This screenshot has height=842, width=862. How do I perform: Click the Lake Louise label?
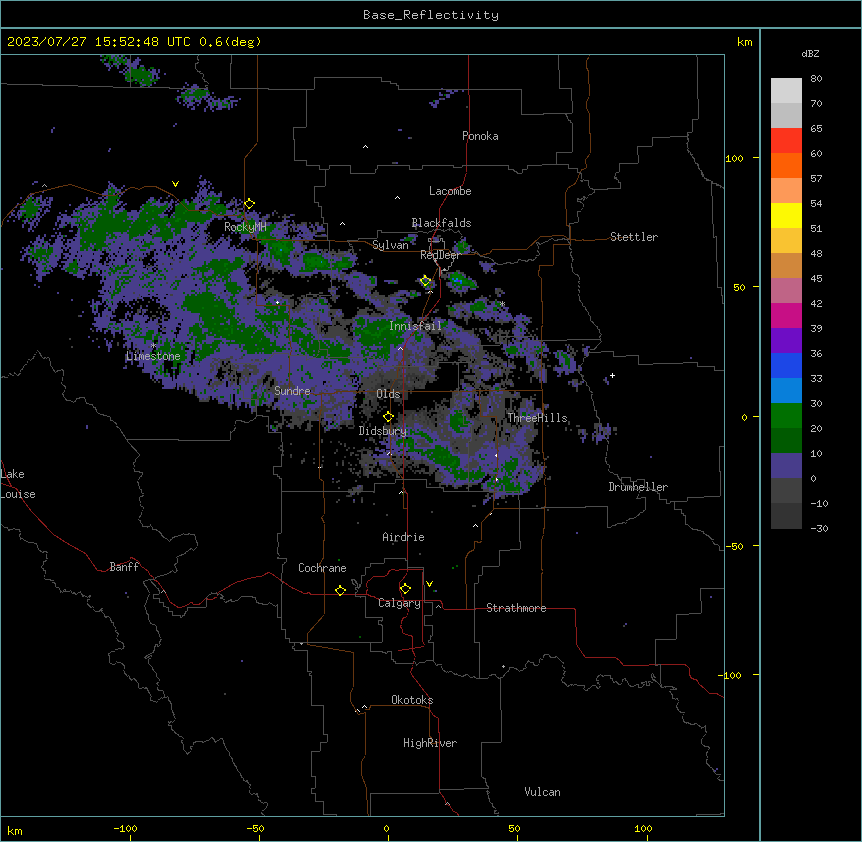click(x=18, y=484)
